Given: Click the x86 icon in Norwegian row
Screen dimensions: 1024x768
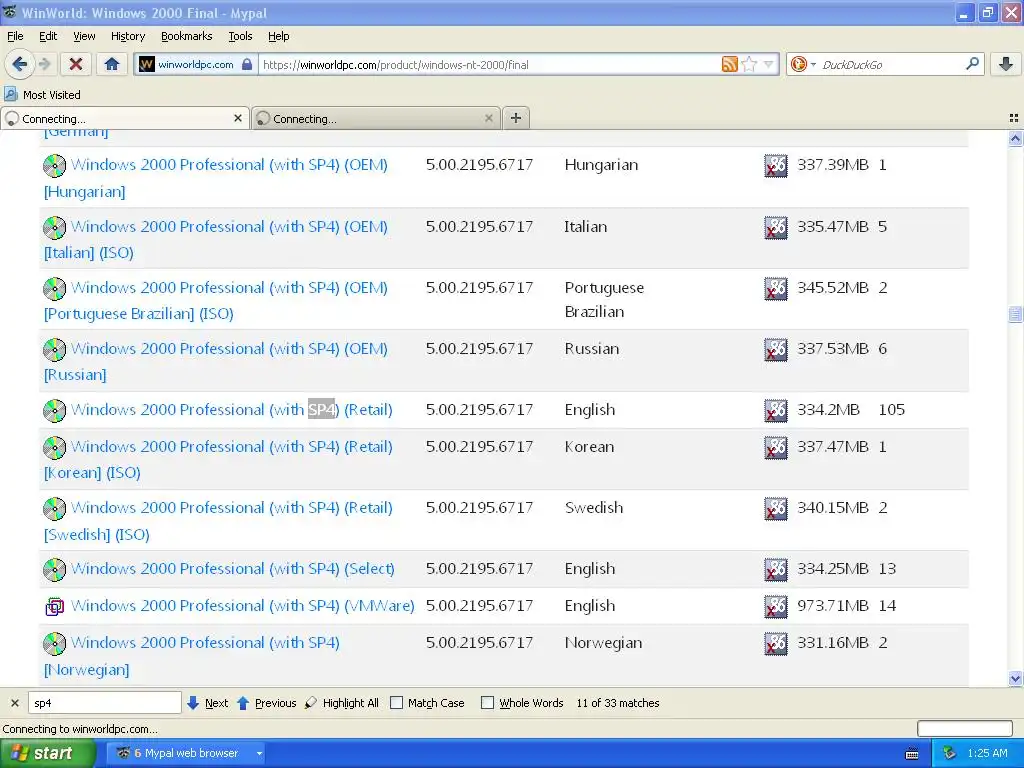Looking at the screenshot, I should (x=775, y=643).
